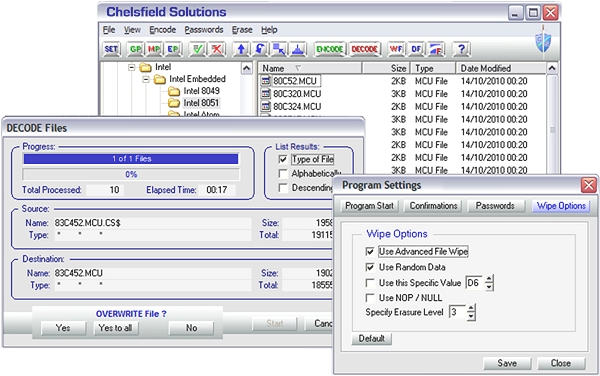Screen dimensions: 600x376
Task: Increase the Specific Value spinner
Action: point(489,279)
